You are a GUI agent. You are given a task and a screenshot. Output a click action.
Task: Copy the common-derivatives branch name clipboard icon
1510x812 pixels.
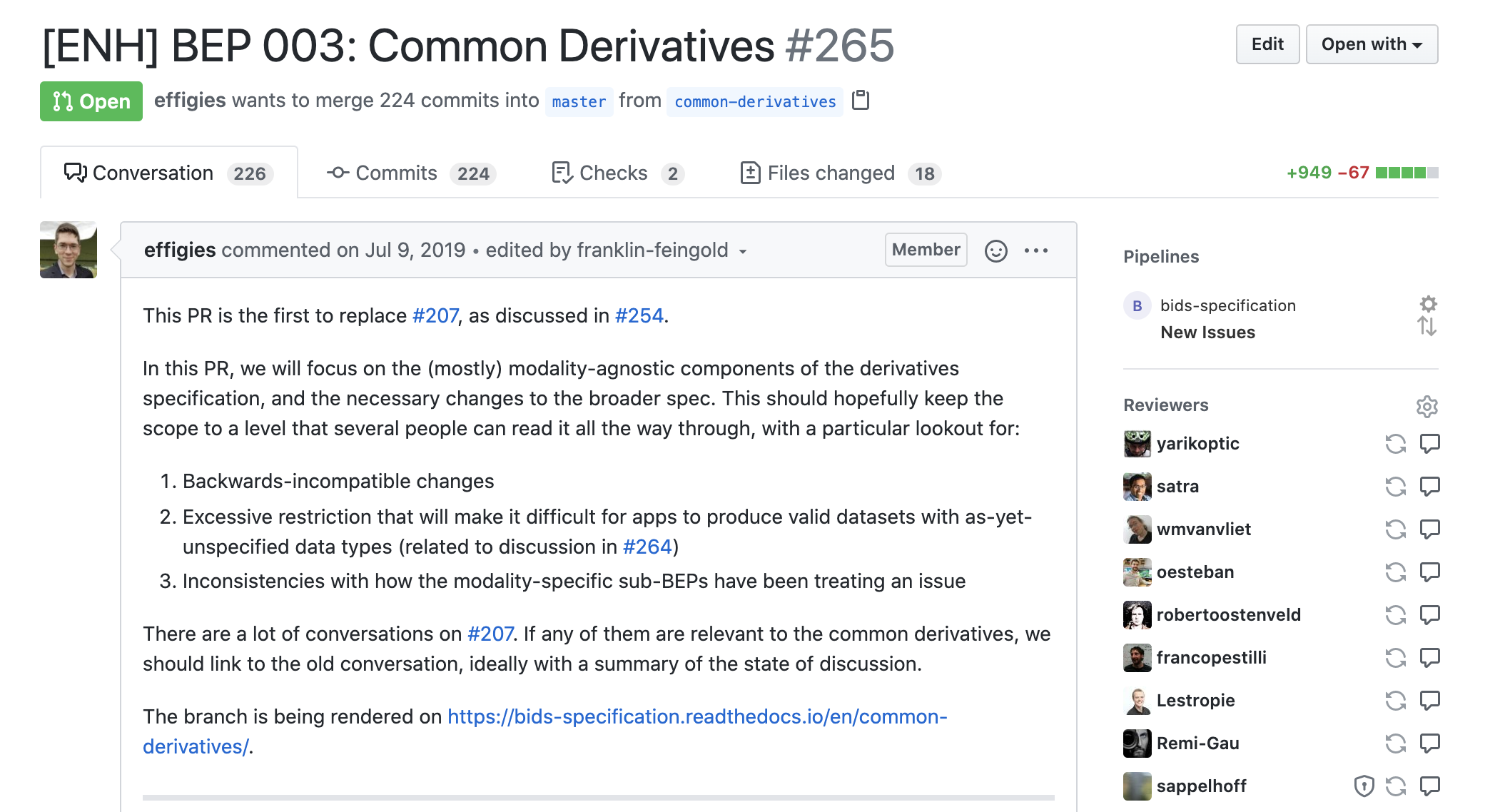coord(861,101)
